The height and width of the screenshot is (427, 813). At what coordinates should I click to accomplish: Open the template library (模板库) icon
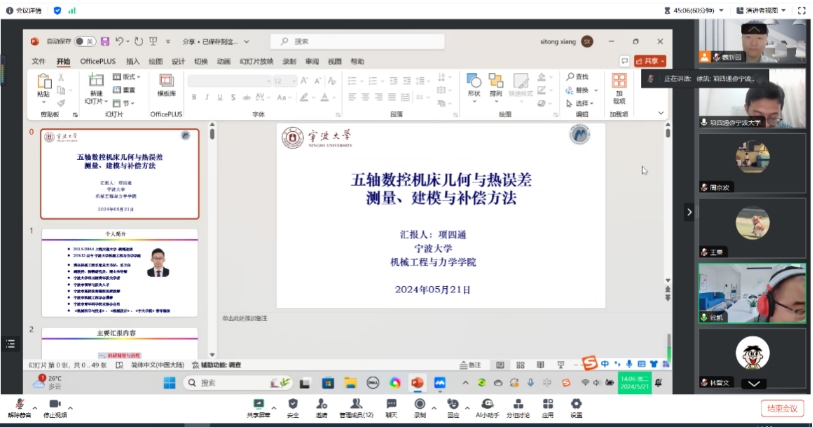click(x=166, y=82)
